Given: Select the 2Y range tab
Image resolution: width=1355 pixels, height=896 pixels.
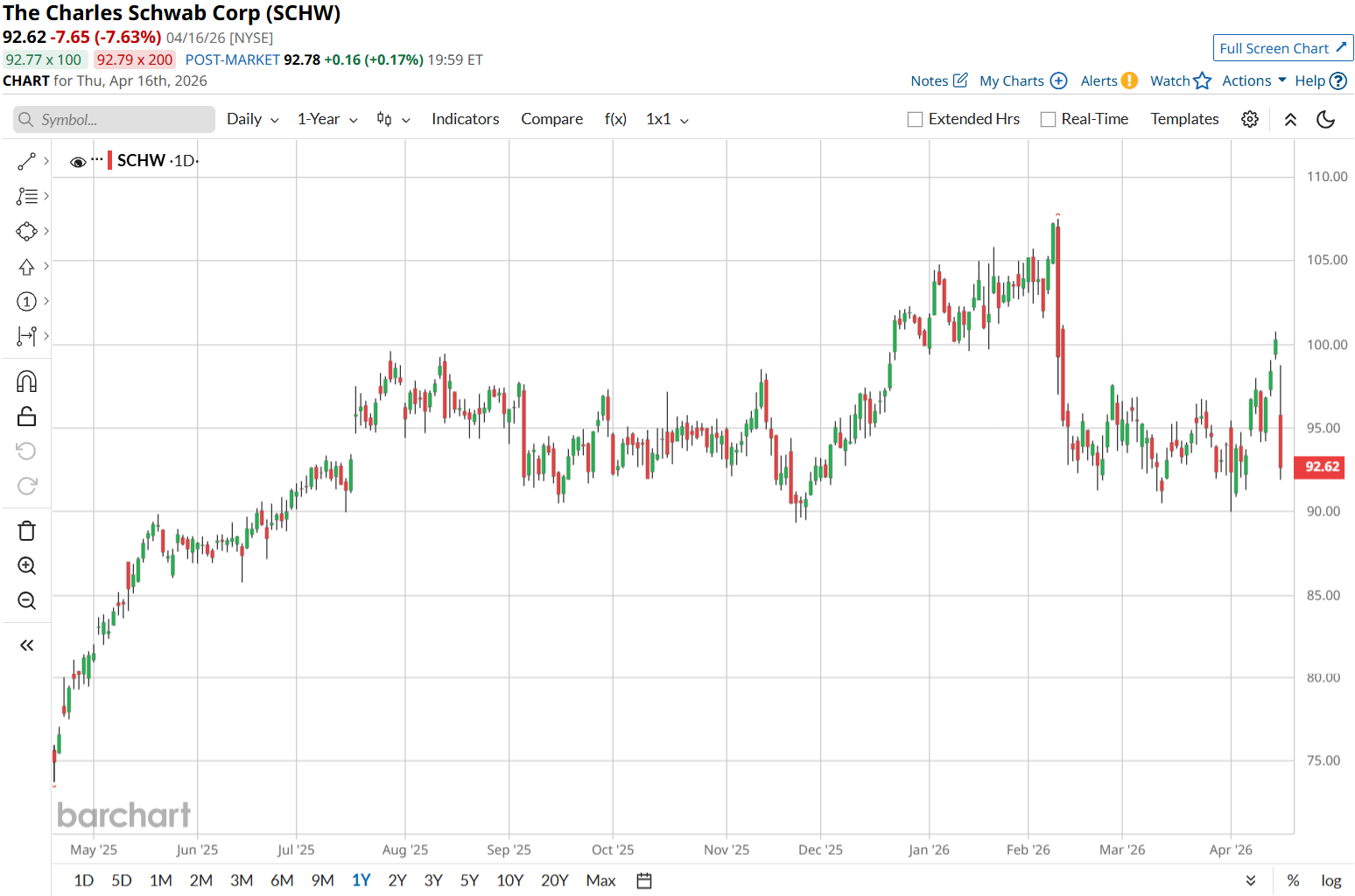Looking at the screenshot, I should point(397,880).
